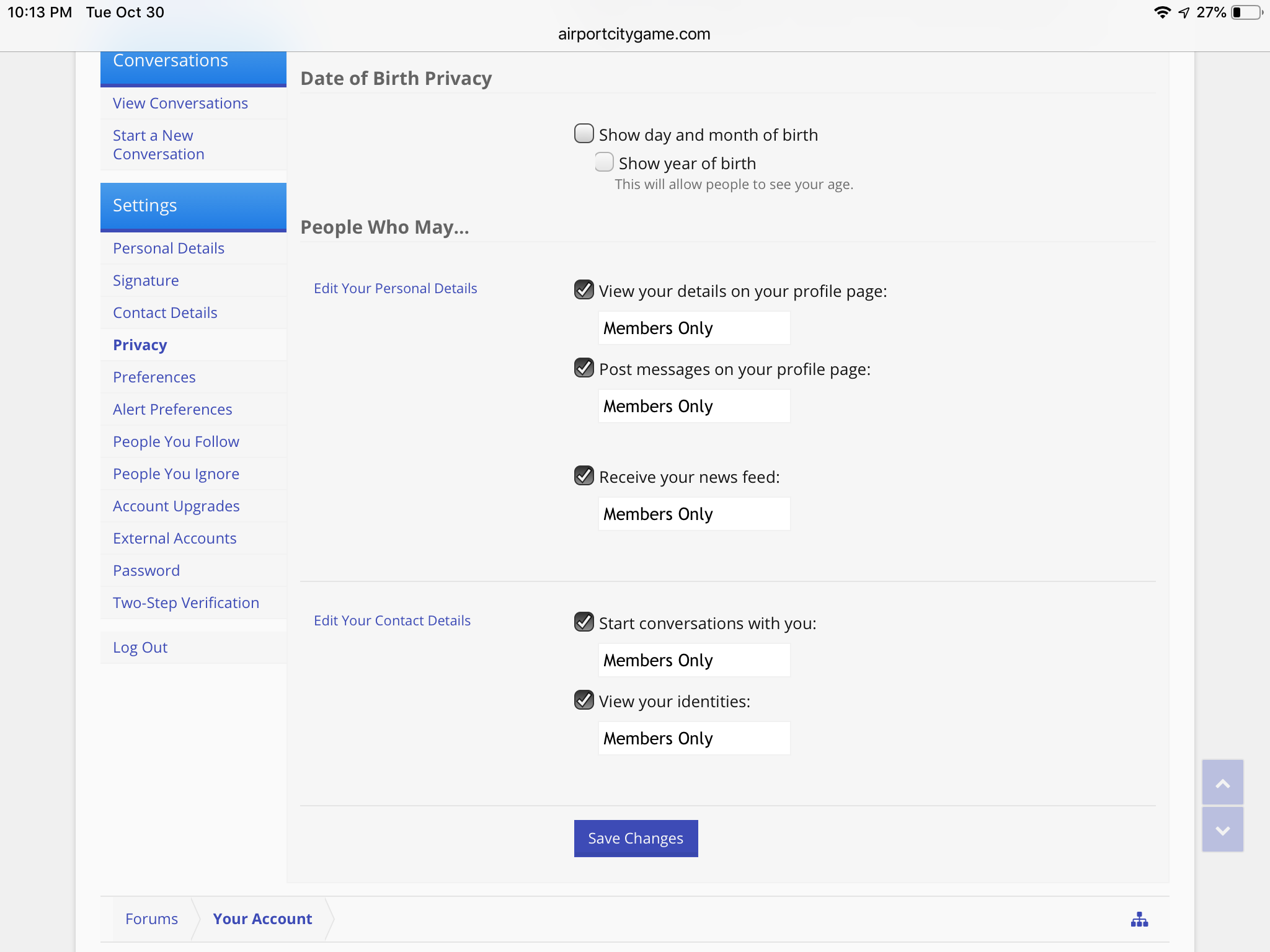
Task: Click Your Account breadcrumb
Action: point(262,919)
